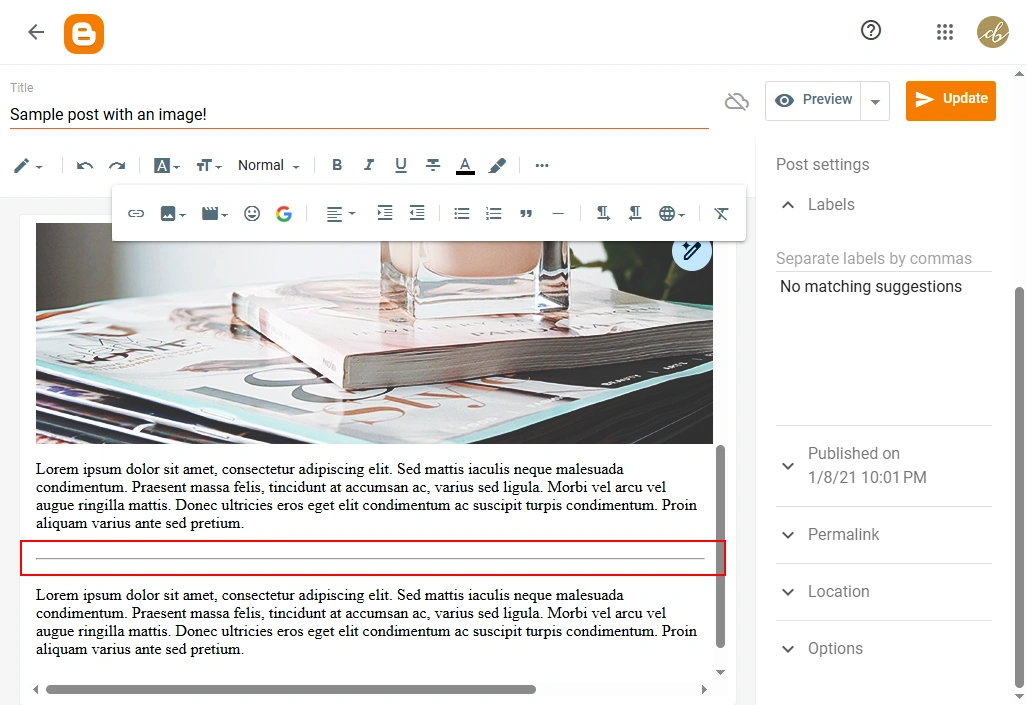Click the Update button
The width and height of the screenshot is (1027, 705).
click(950, 100)
